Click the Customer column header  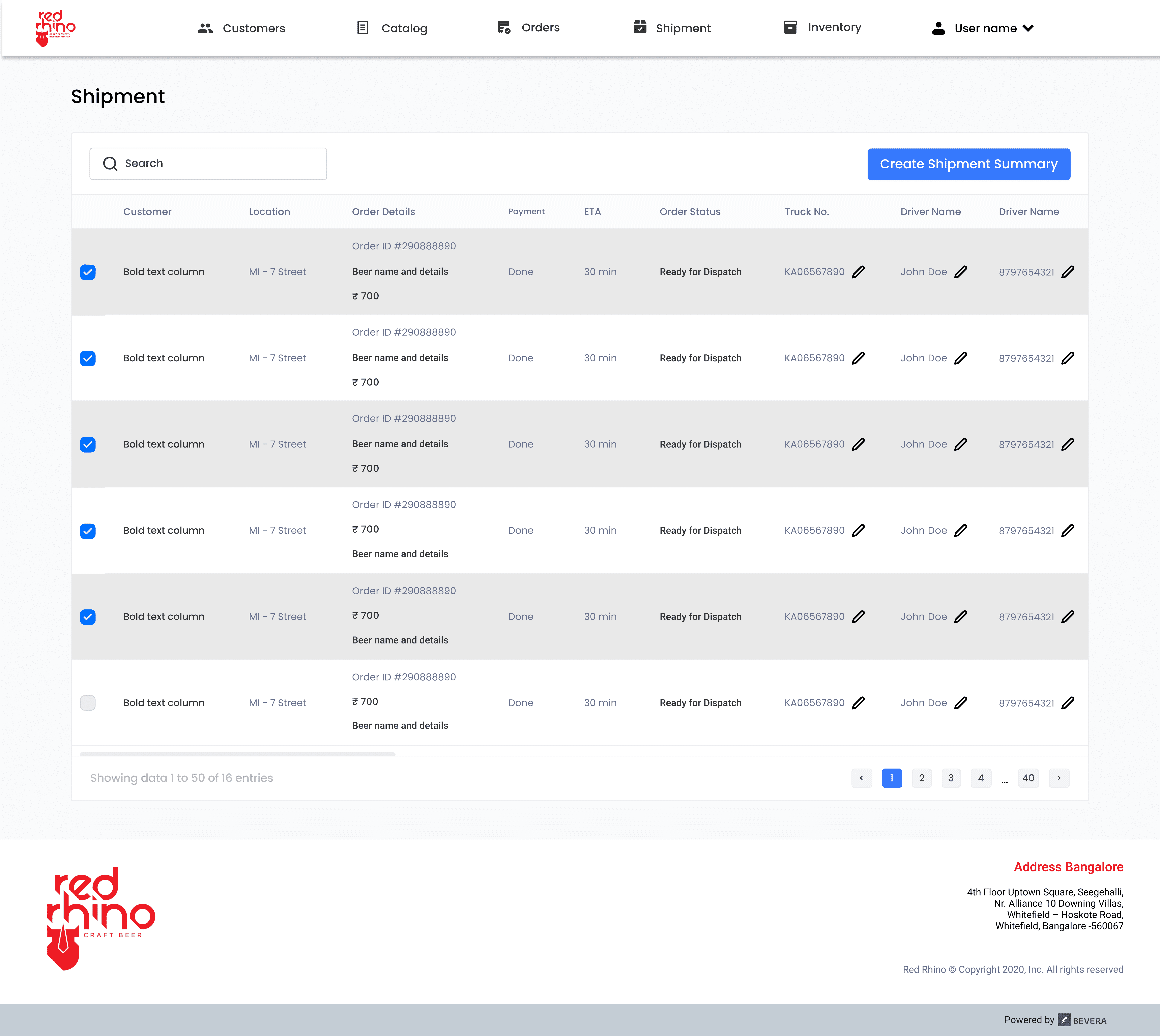(147, 212)
